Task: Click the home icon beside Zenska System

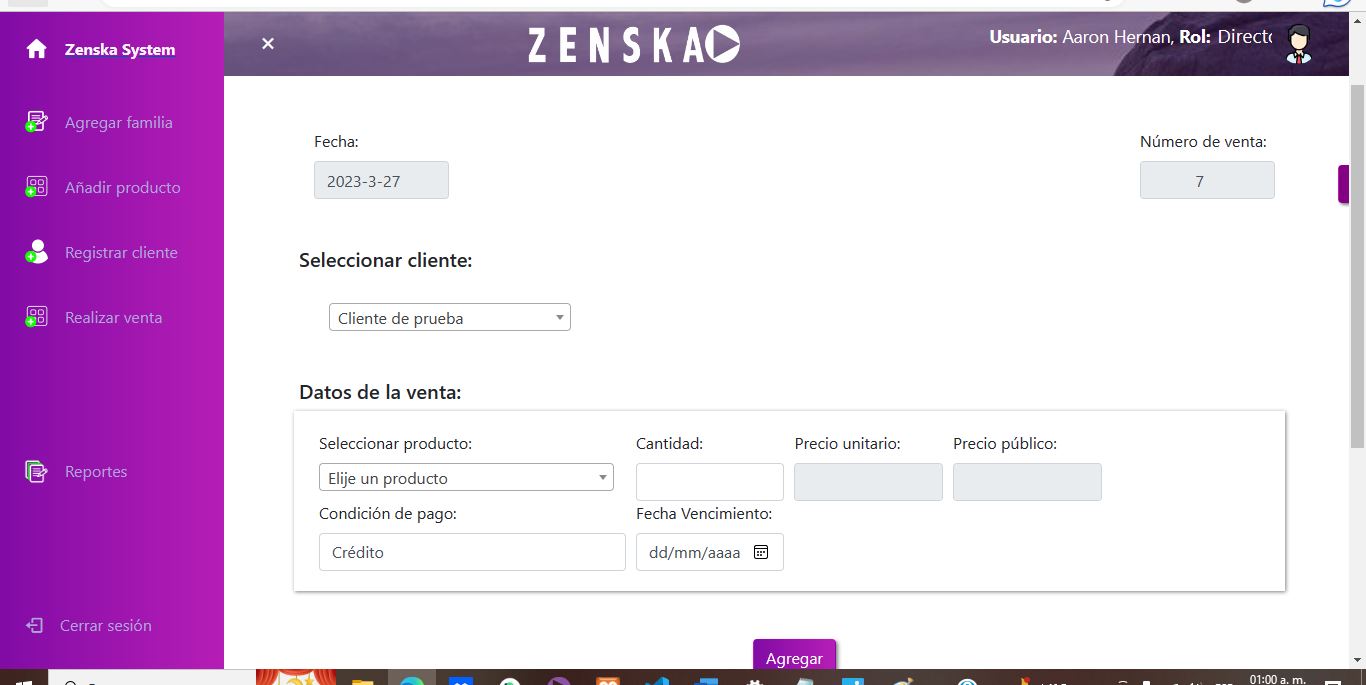Action: (x=37, y=49)
